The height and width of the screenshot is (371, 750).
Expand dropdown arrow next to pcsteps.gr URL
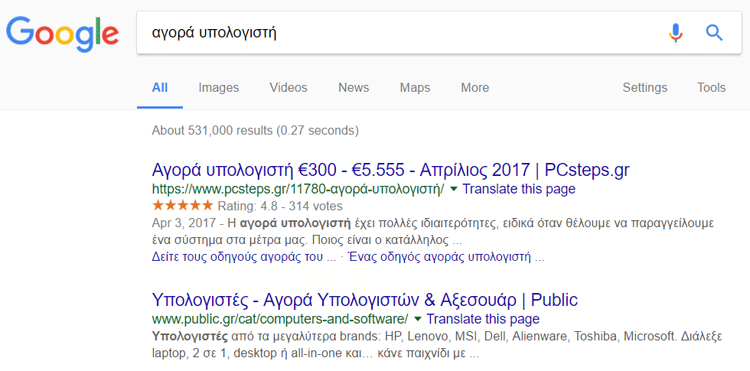pyautogui.click(x=453, y=189)
